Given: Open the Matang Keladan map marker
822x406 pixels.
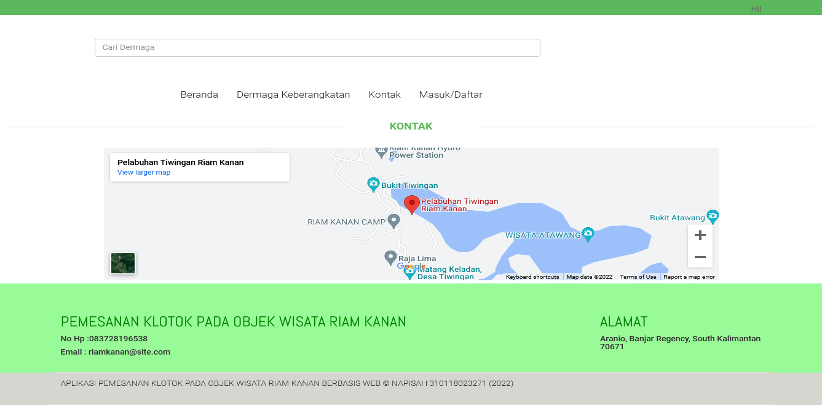Looking at the screenshot, I should pos(409,273).
